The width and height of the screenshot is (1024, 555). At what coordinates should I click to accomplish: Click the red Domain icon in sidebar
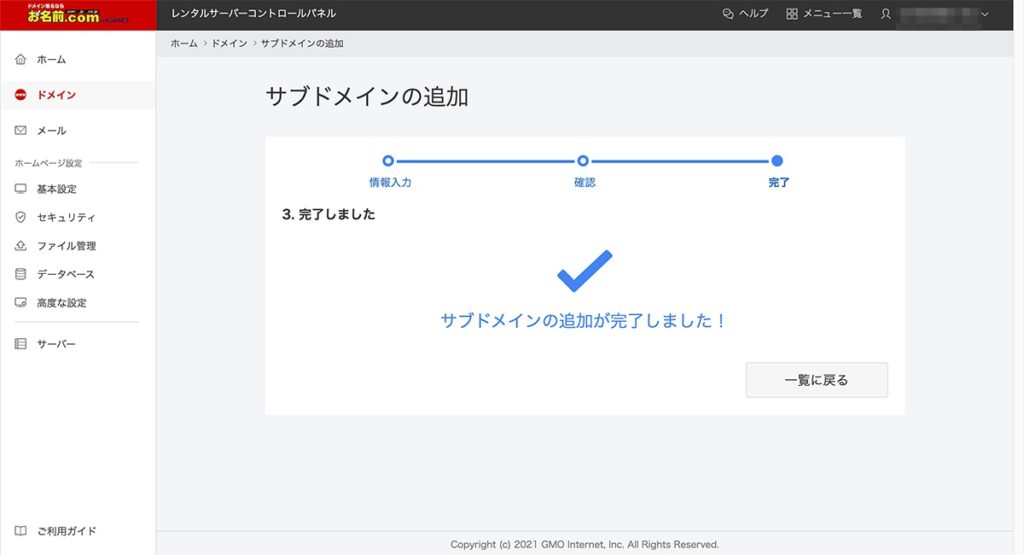20,95
